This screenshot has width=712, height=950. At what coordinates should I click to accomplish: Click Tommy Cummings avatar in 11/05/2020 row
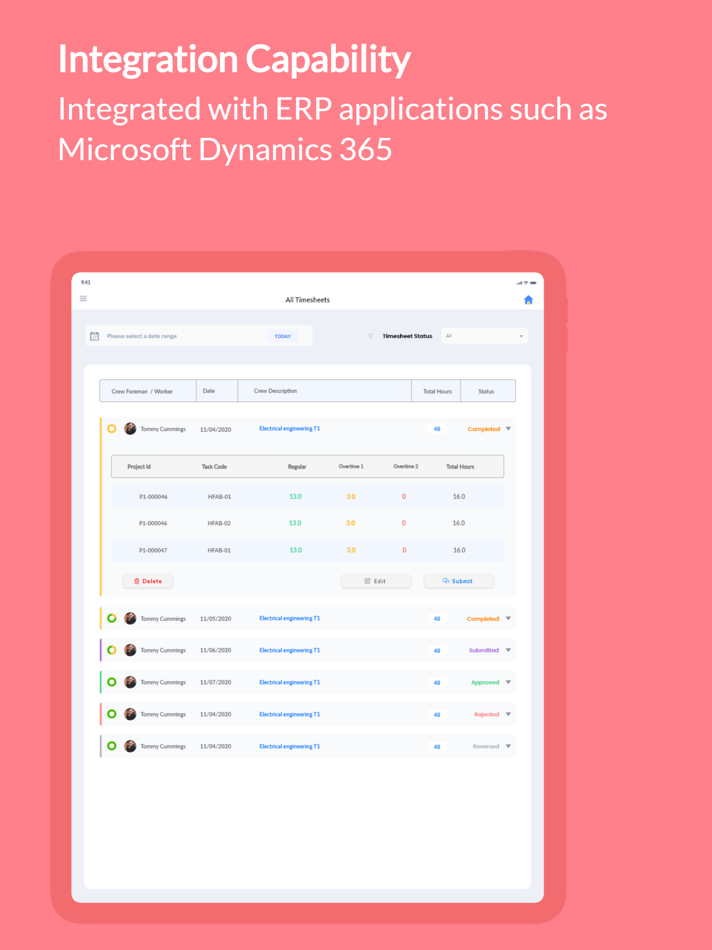coord(130,619)
